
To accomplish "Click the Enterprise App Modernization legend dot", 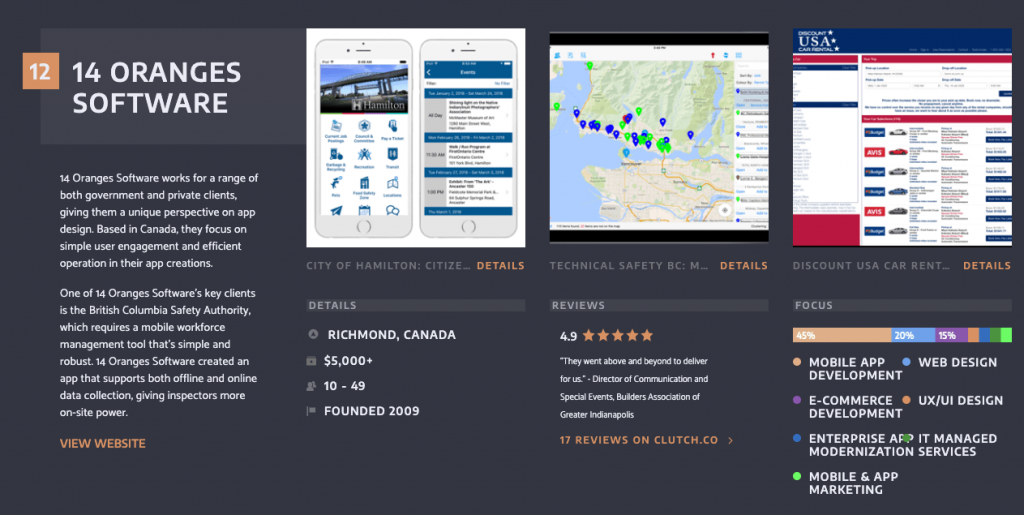I will (797, 439).
